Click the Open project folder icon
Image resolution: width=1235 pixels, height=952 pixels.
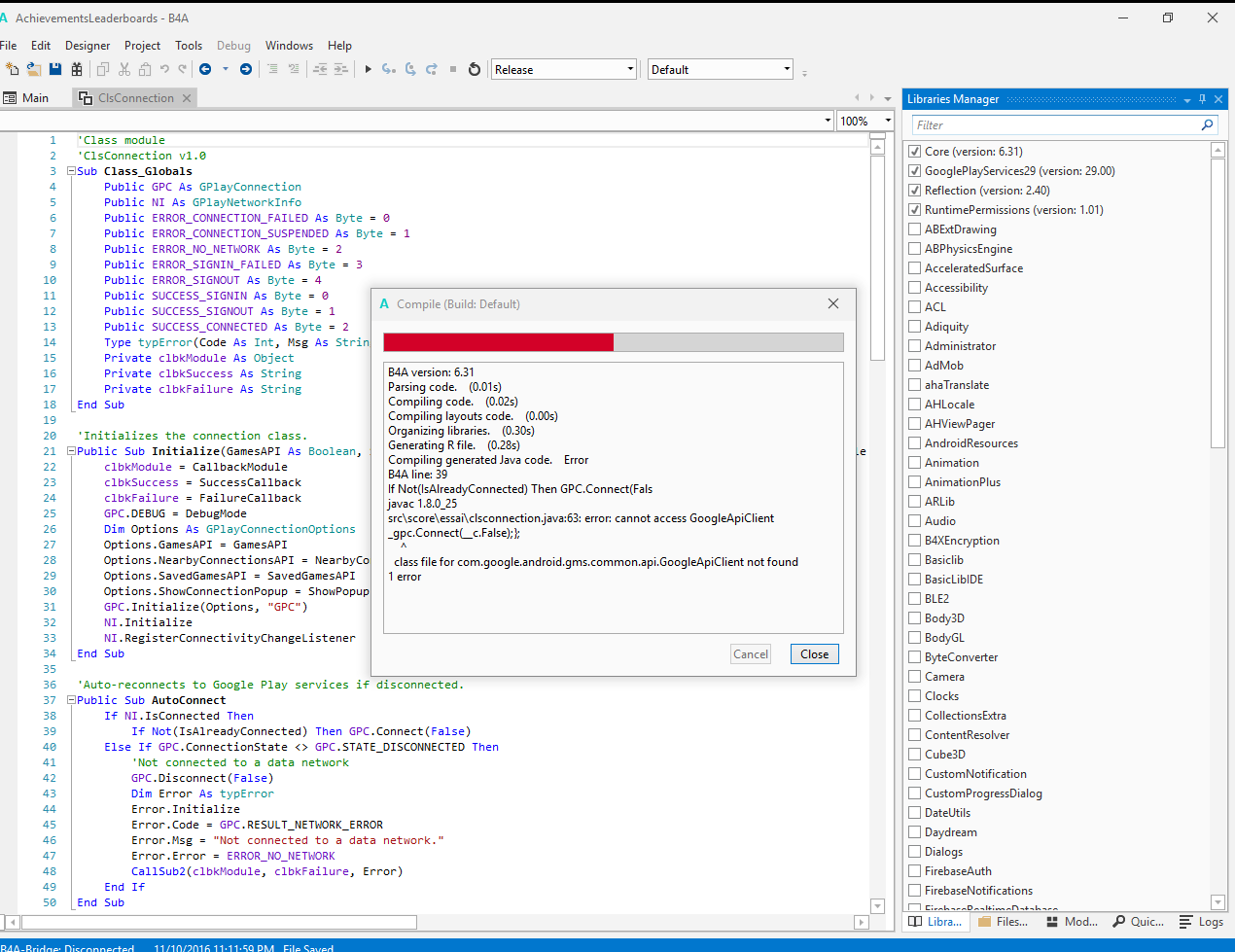click(33, 69)
